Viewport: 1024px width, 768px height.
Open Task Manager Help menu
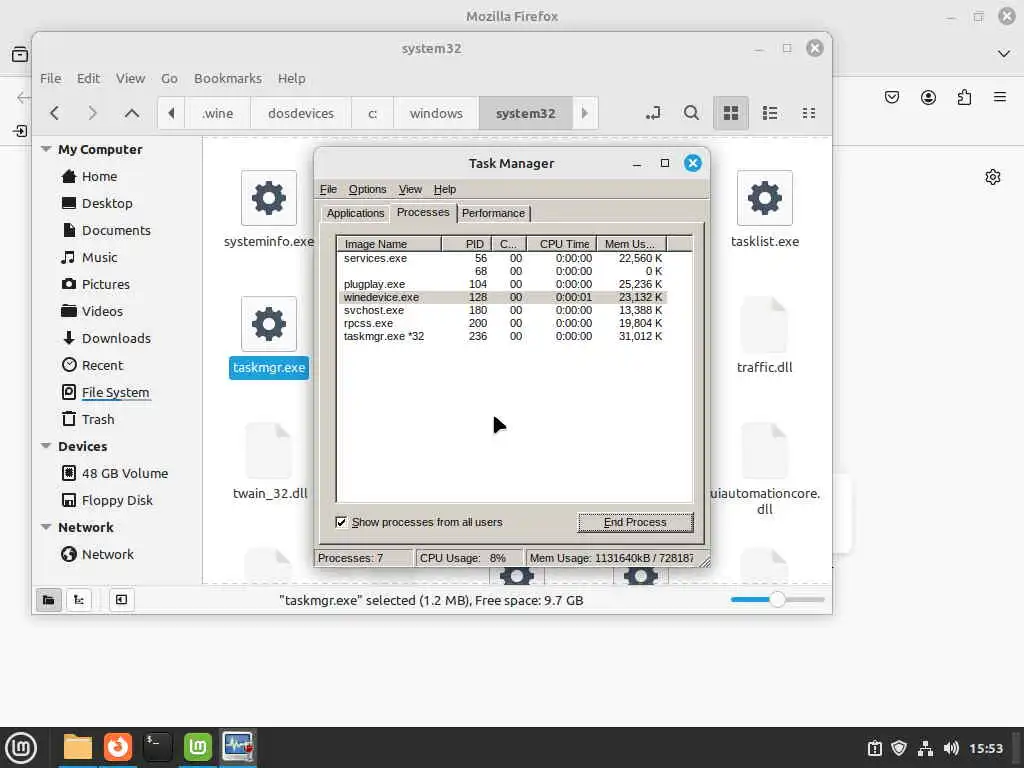[445, 189]
